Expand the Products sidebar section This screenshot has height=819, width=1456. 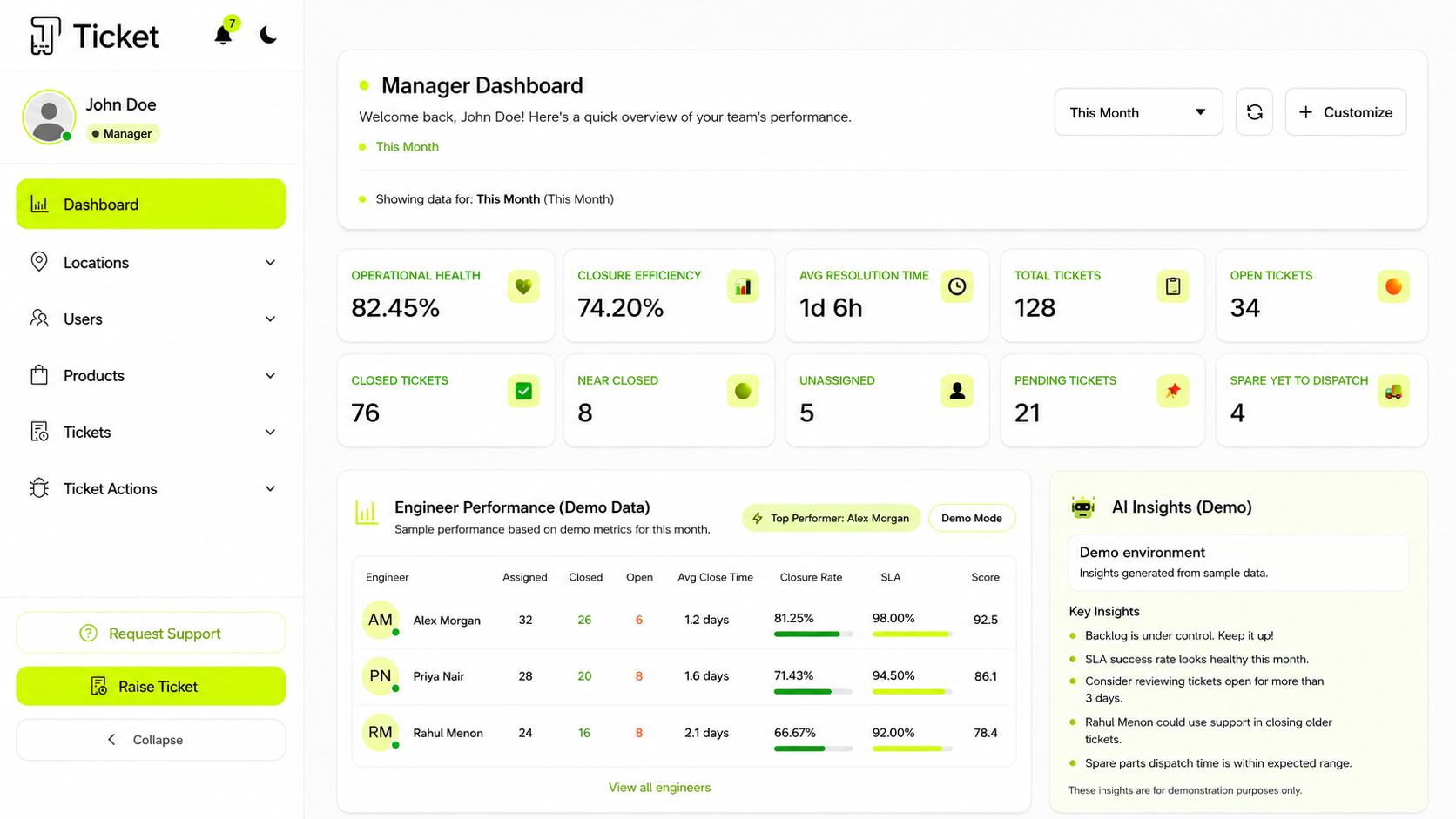pos(151,376)
